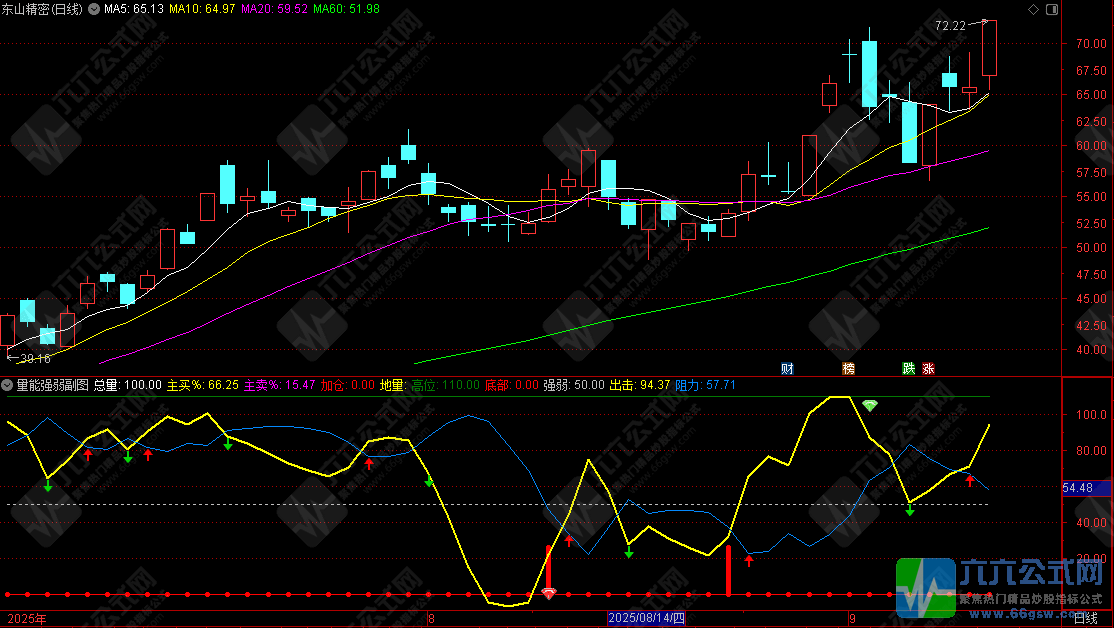Click the 财 info marker icon
Viewport: 1114px width, 628px height.
click(x=787, y=368)
